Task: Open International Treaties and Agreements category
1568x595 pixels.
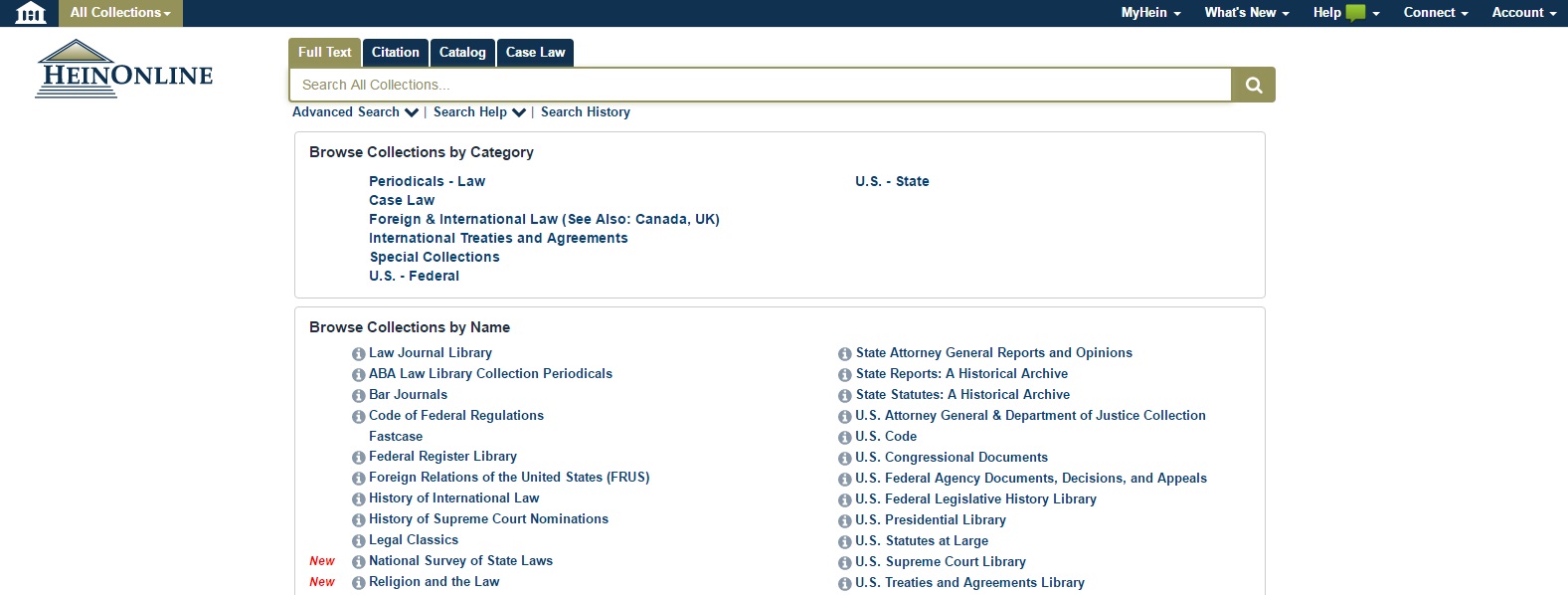Action: 498,238
